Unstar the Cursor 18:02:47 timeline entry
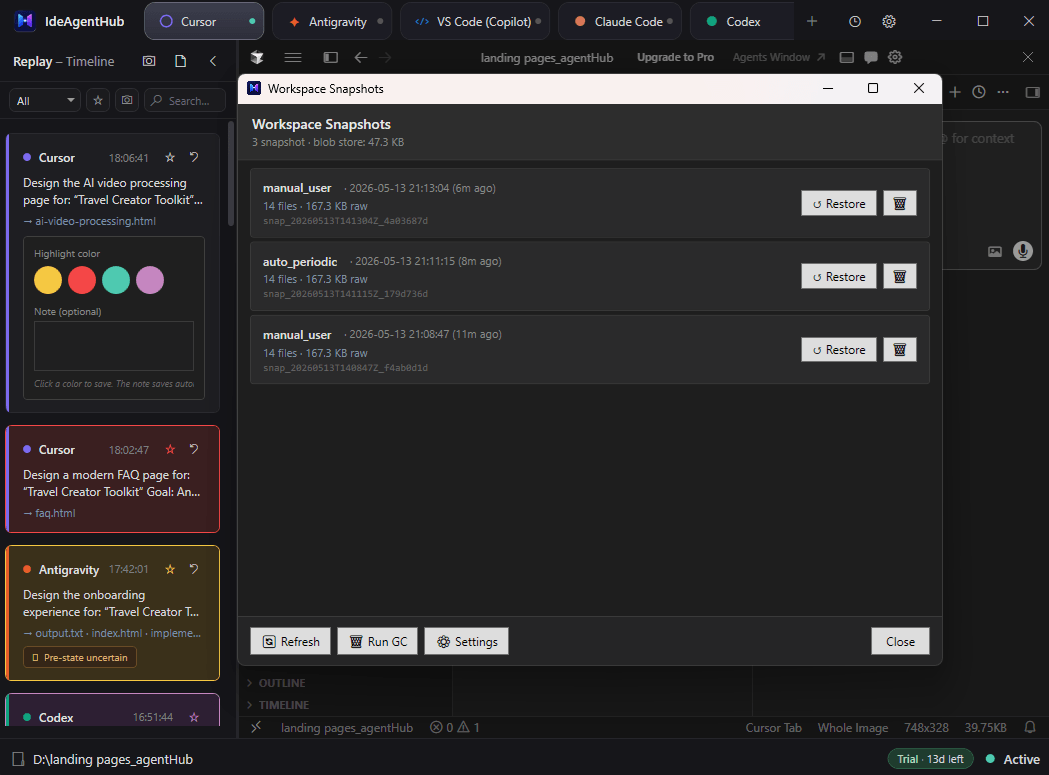This screenshot has width=1049, height=775. tap(170, 449)
